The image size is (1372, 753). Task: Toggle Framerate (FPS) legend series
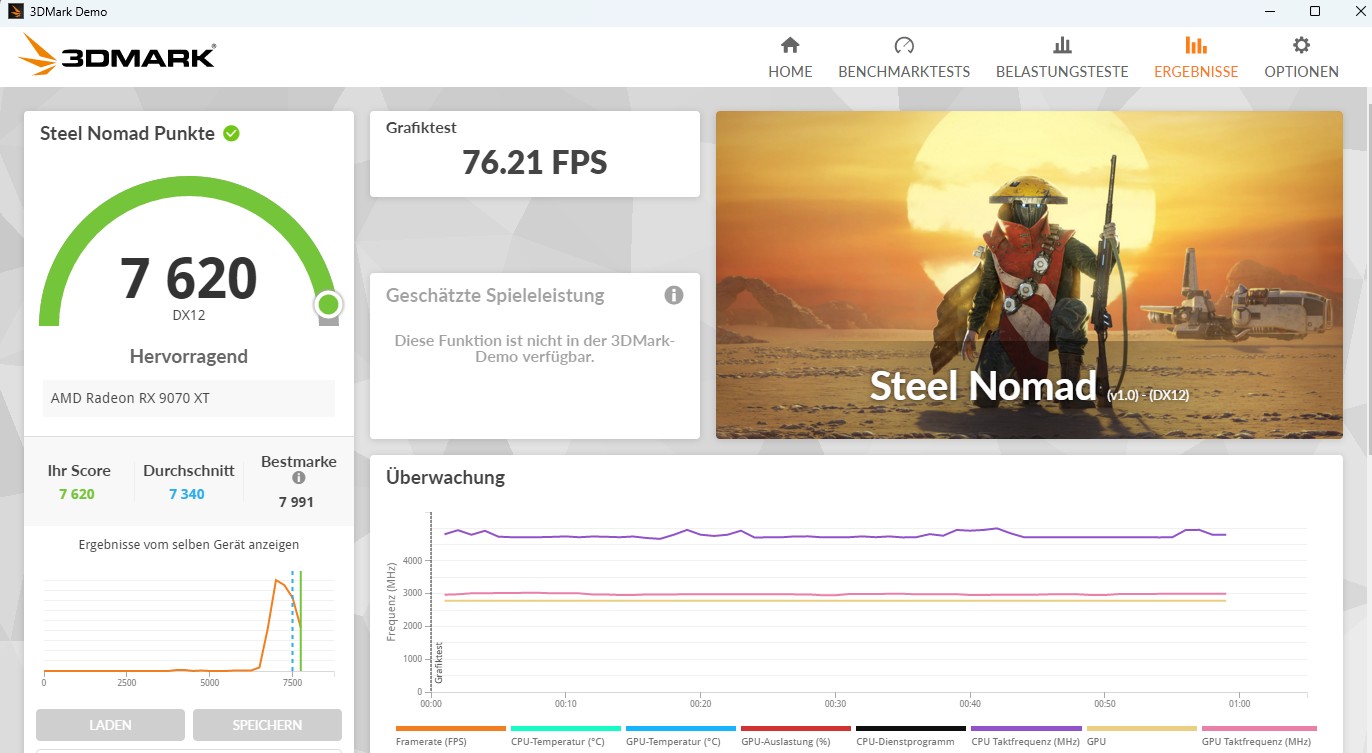coord(451,736)
